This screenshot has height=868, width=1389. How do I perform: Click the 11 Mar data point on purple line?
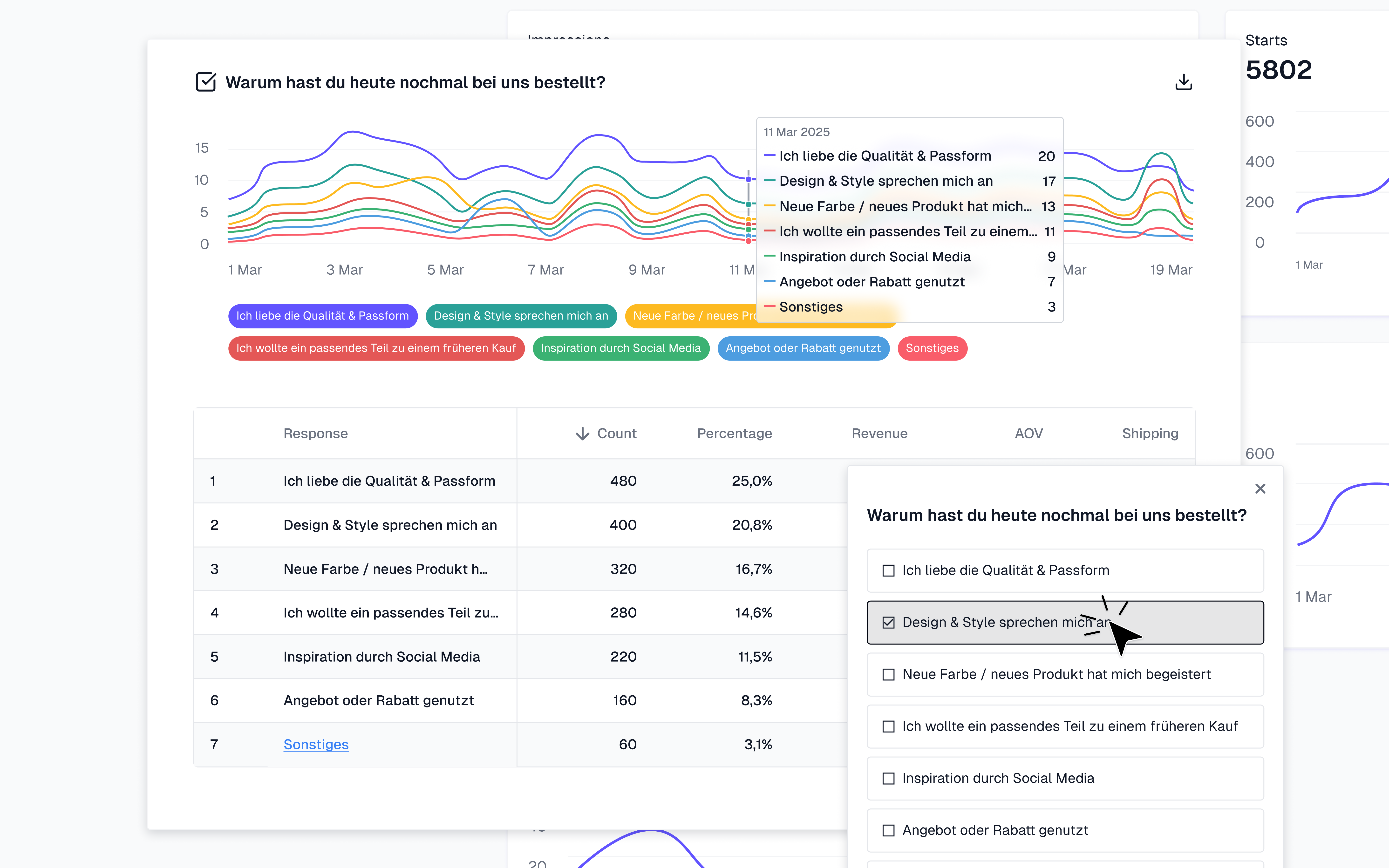749,179
